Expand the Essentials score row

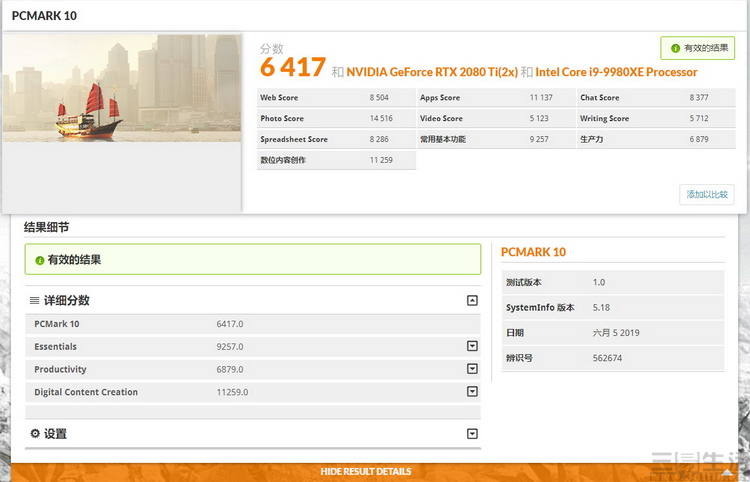point(472,346)
